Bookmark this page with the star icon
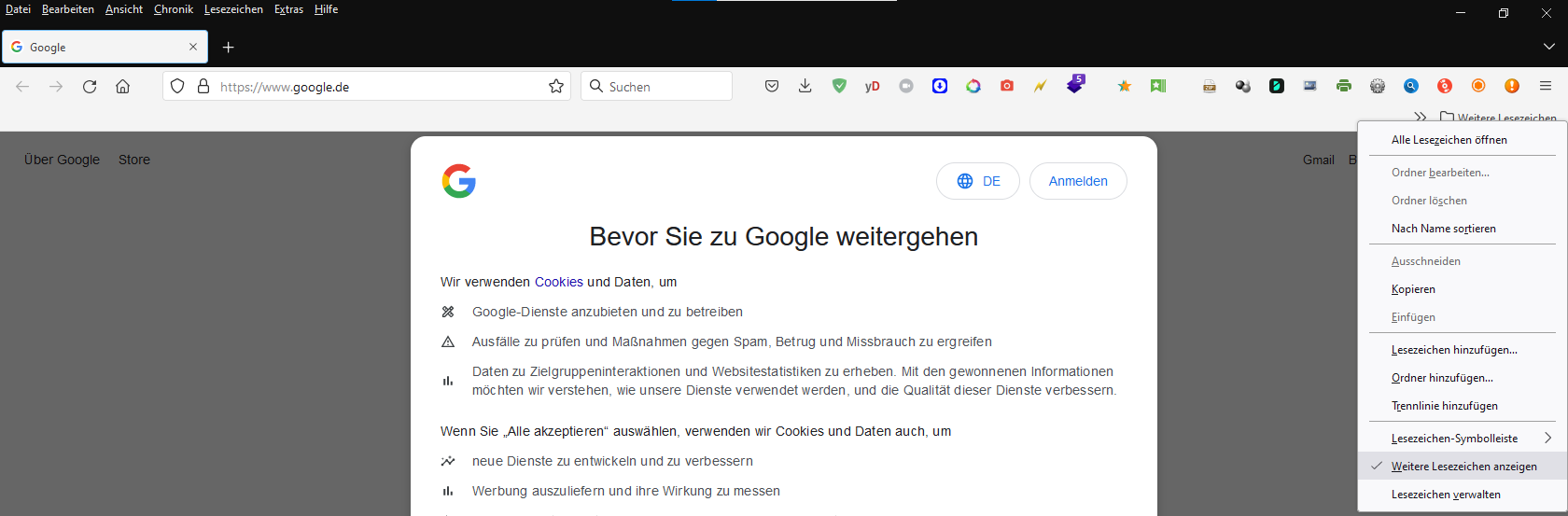The width and height of the screenshot is (1568, 516). pos(556,86)
